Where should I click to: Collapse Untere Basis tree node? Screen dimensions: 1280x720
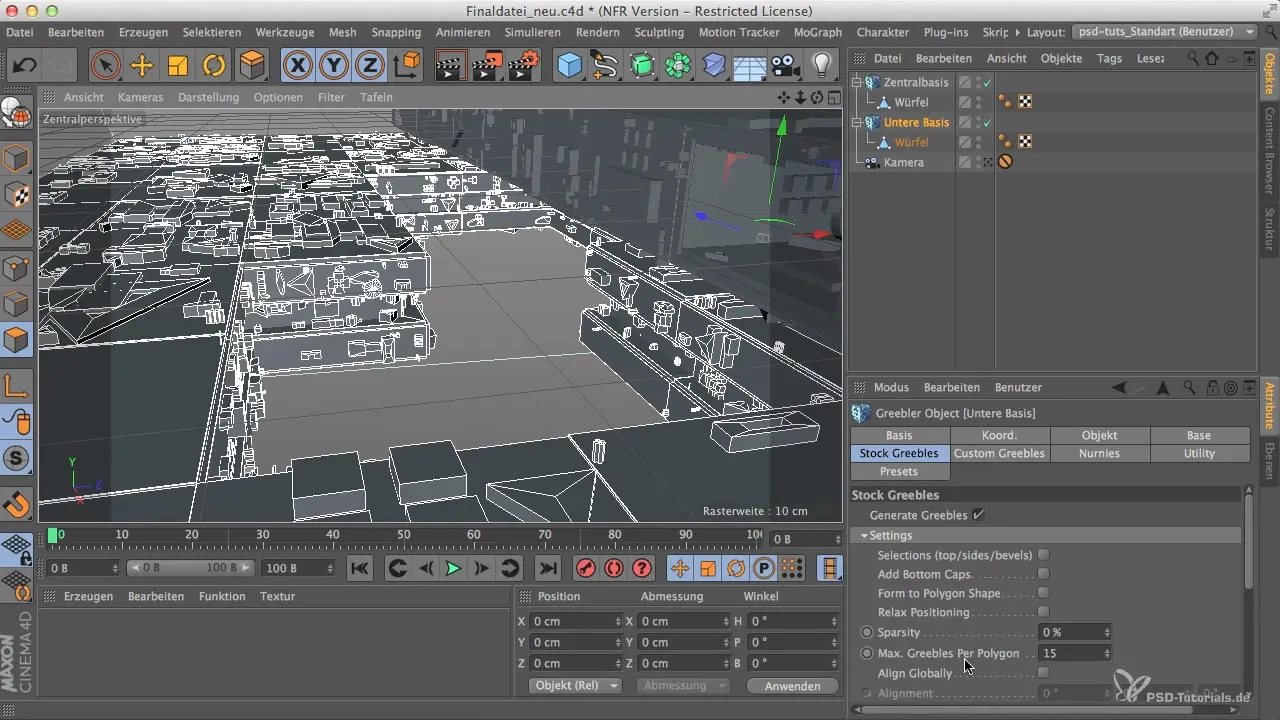coord(857,122)
